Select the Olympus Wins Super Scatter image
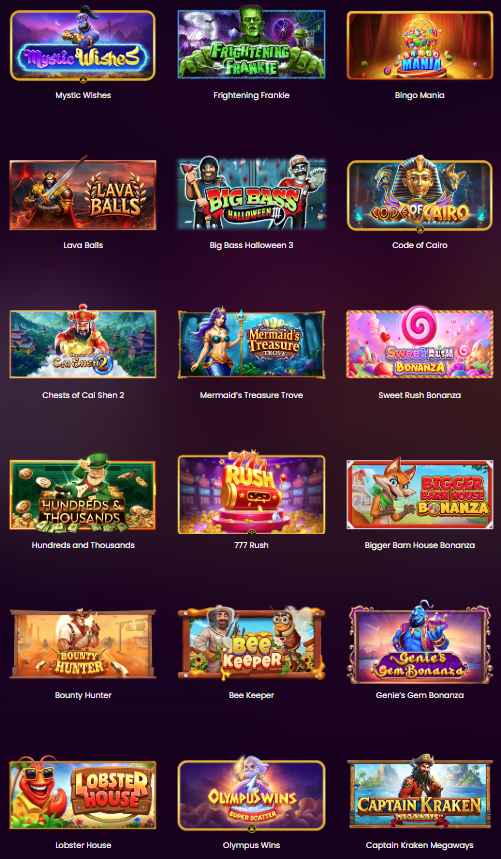 coord(251,794)
